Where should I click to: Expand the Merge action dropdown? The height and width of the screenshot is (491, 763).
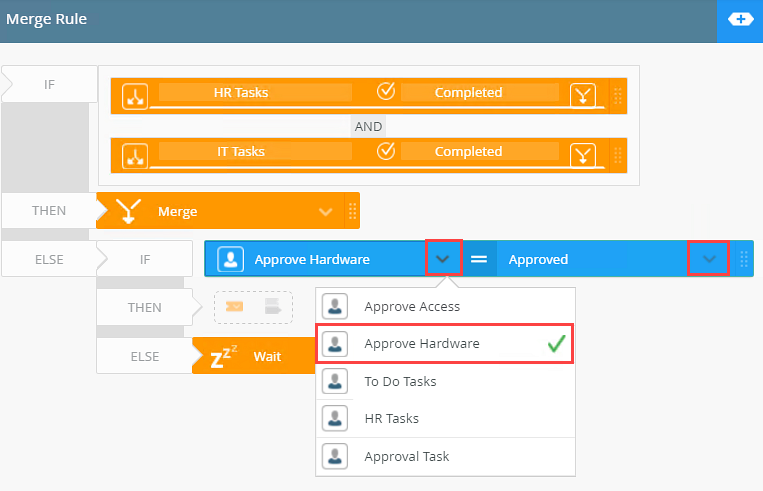tap(325, 212)
